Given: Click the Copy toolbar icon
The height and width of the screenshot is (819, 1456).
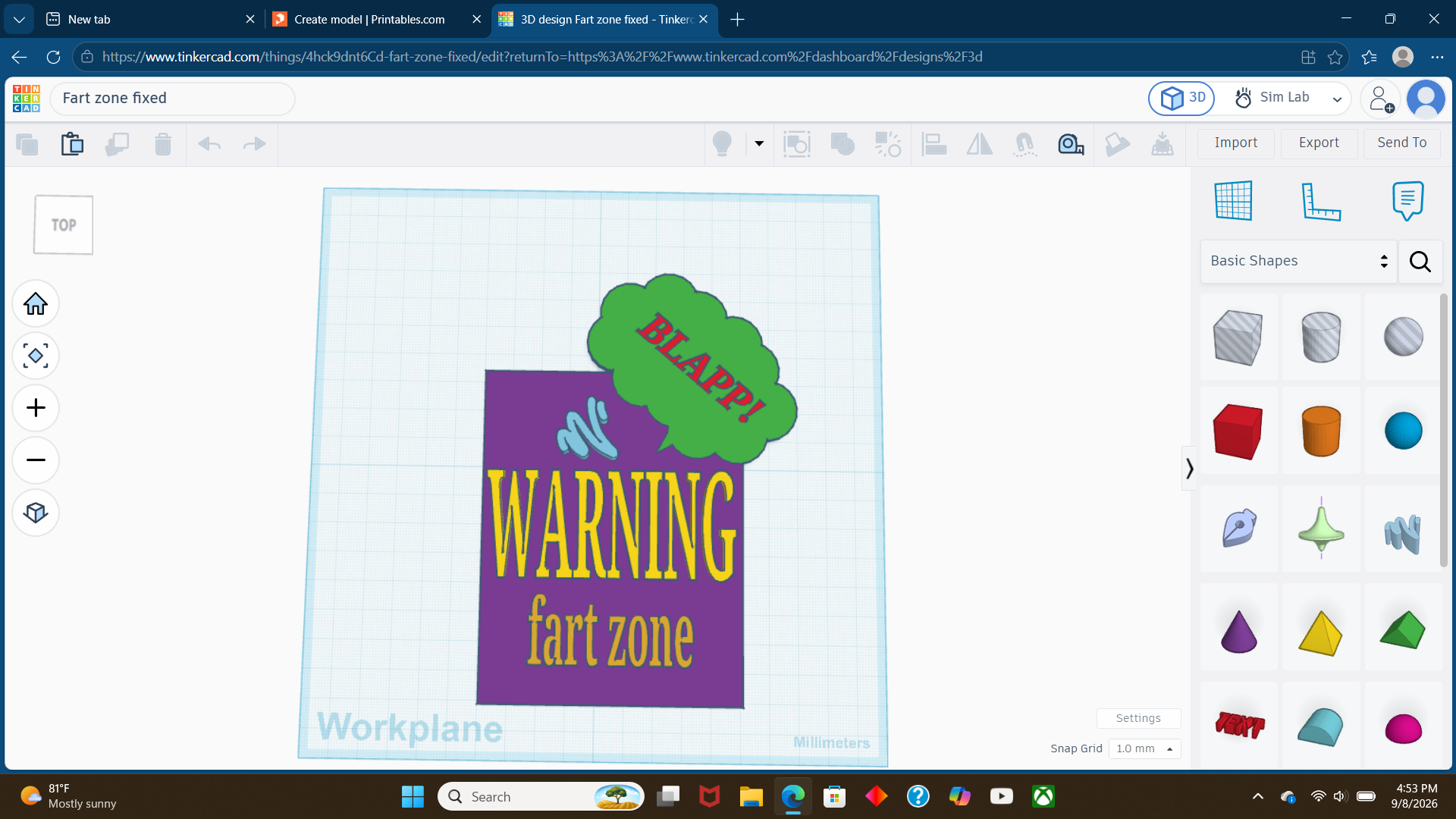Looking at the screenshot, I should [x=27, y=143].
